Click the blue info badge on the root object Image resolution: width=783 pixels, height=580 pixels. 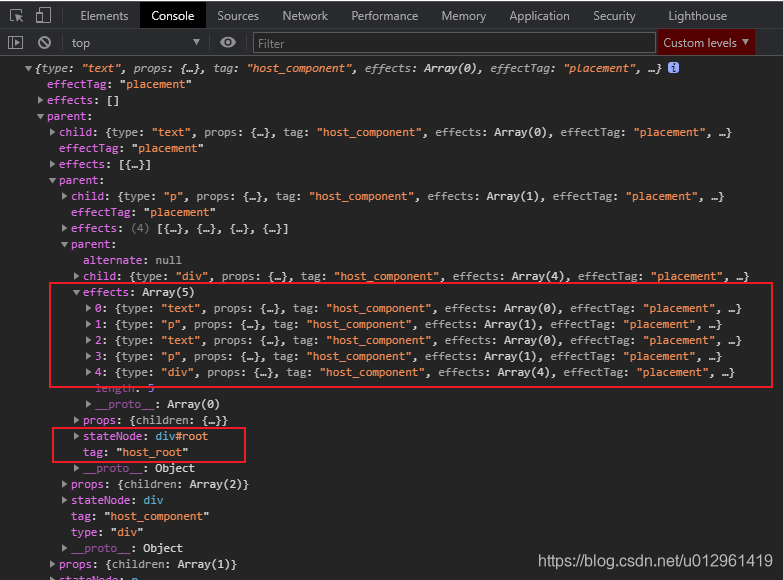point(673,68)
